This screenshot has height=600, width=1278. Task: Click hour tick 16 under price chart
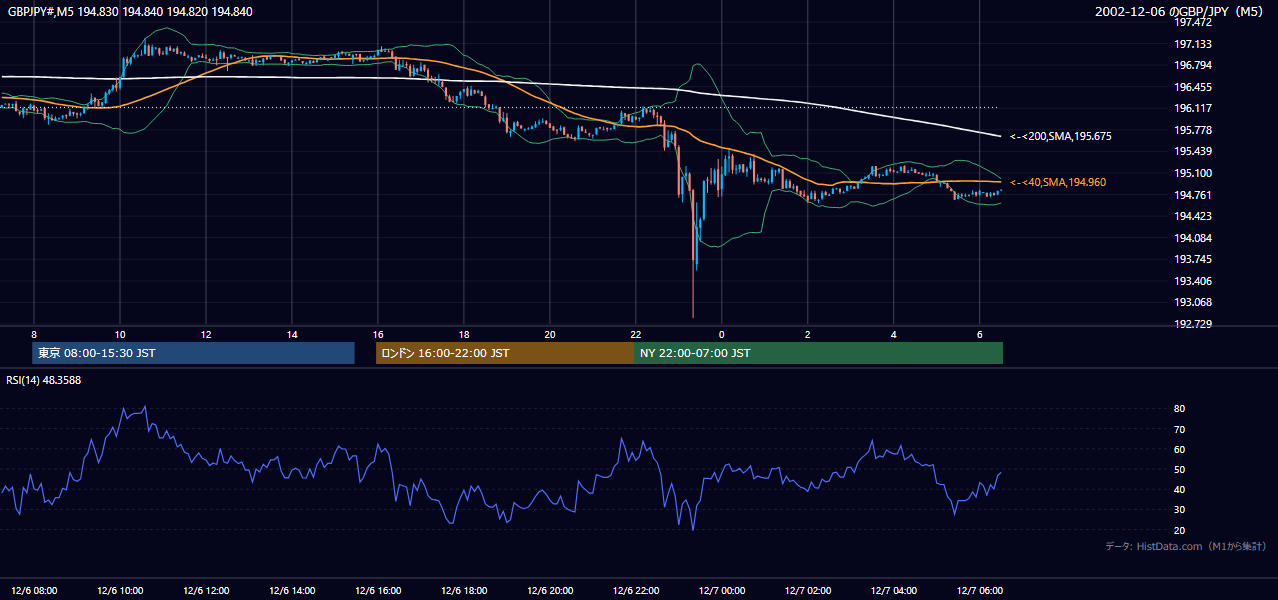click(x=378, y=334)
